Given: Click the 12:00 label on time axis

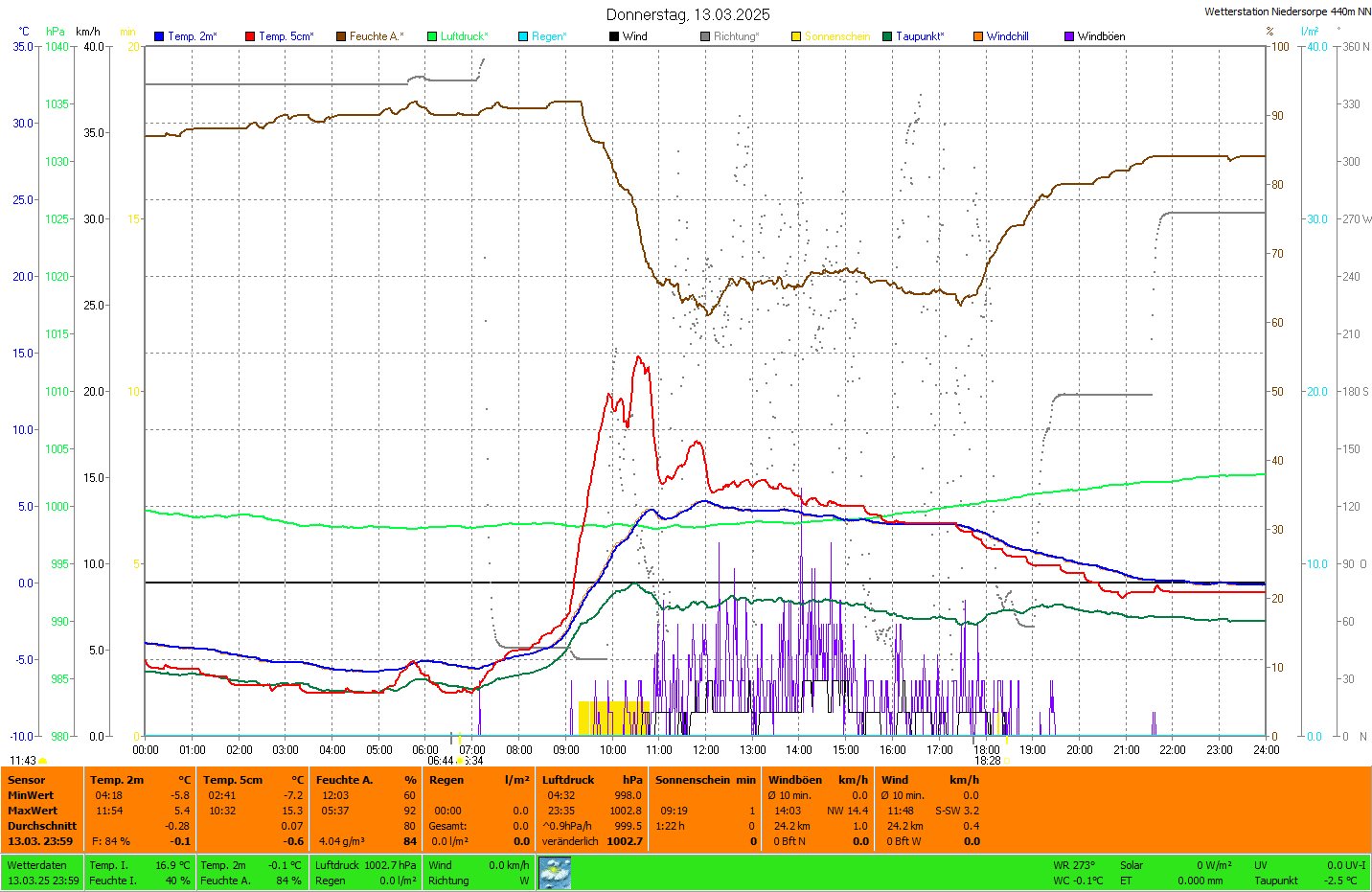Looking at the screenshot, I should click(x=706, y=750).
